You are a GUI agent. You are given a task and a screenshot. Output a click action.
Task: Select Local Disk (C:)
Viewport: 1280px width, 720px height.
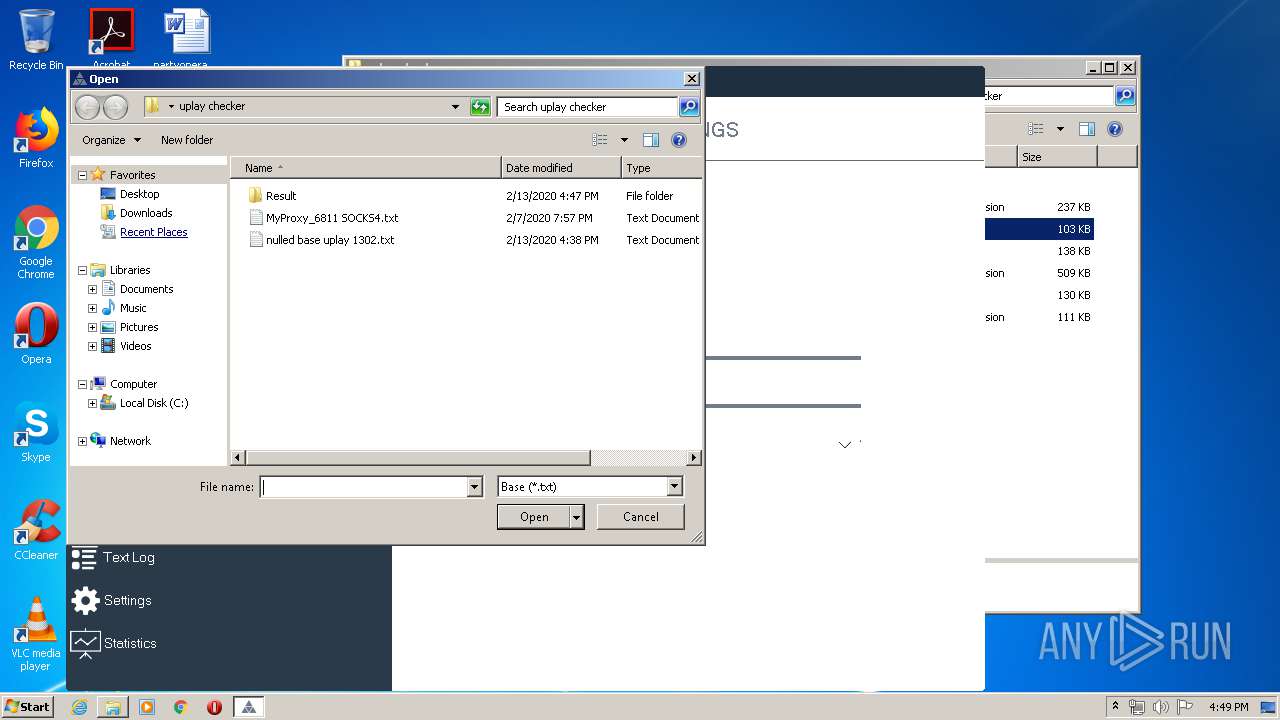tap(153, 403)
